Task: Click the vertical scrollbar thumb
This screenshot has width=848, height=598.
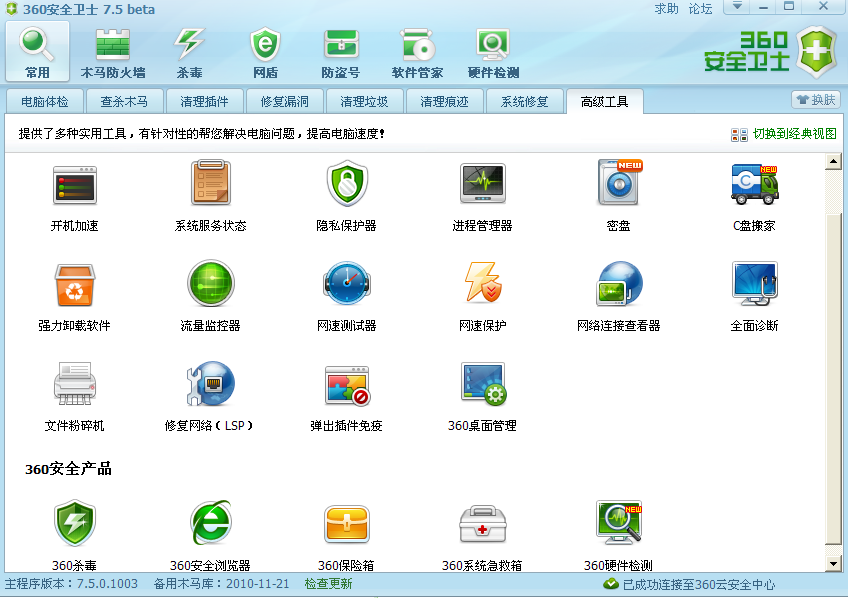Action: click(x=833, y=378)
